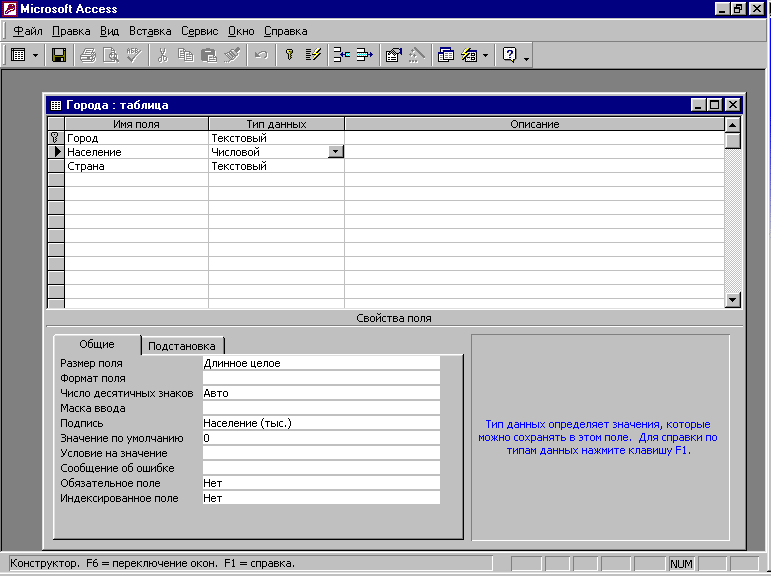Click the Размер поля field showing Длинное целое
771x576 pixels.
(x=321, y=363)
